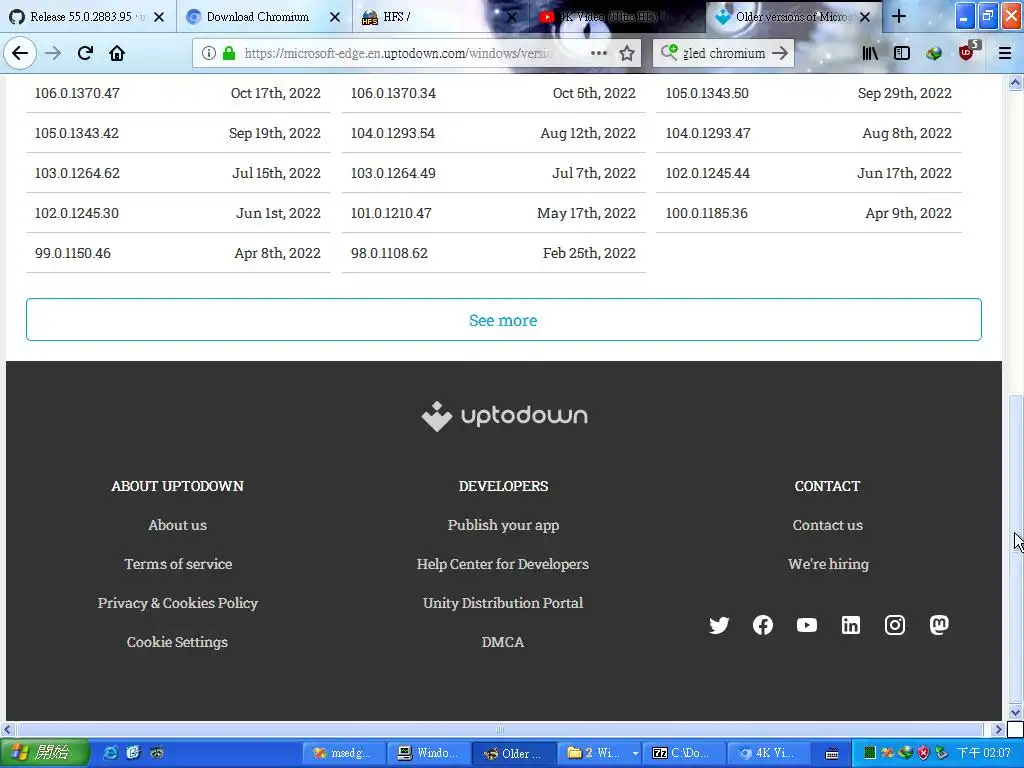Open DMCA link
Image resolution: width=1024 pixels, height=768 pixels.
tap(503, 642)
